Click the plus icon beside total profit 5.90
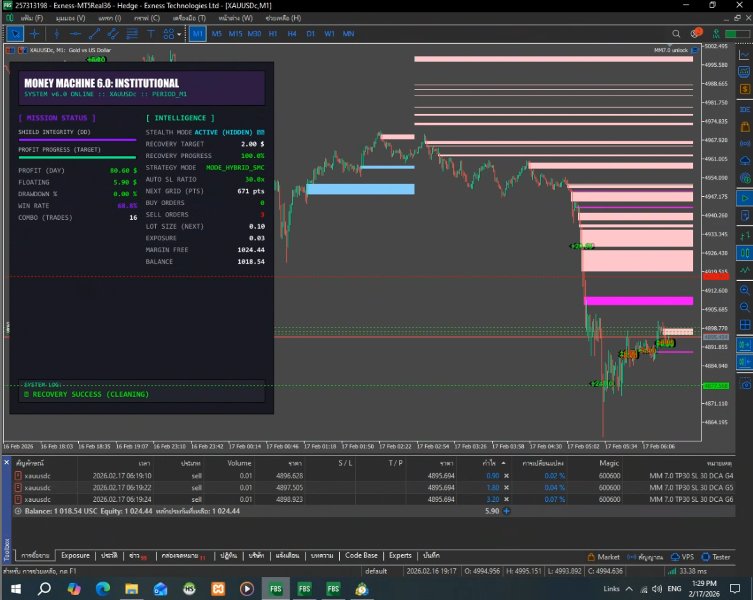 [506, 511]
